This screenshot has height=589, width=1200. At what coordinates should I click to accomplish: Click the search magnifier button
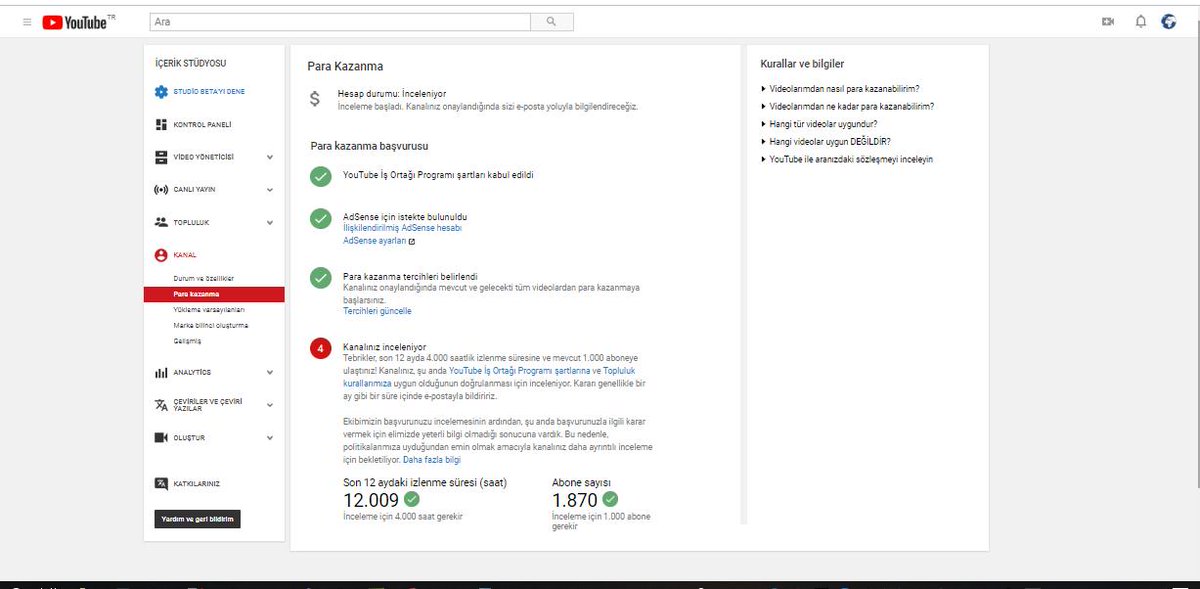(552, 21)
